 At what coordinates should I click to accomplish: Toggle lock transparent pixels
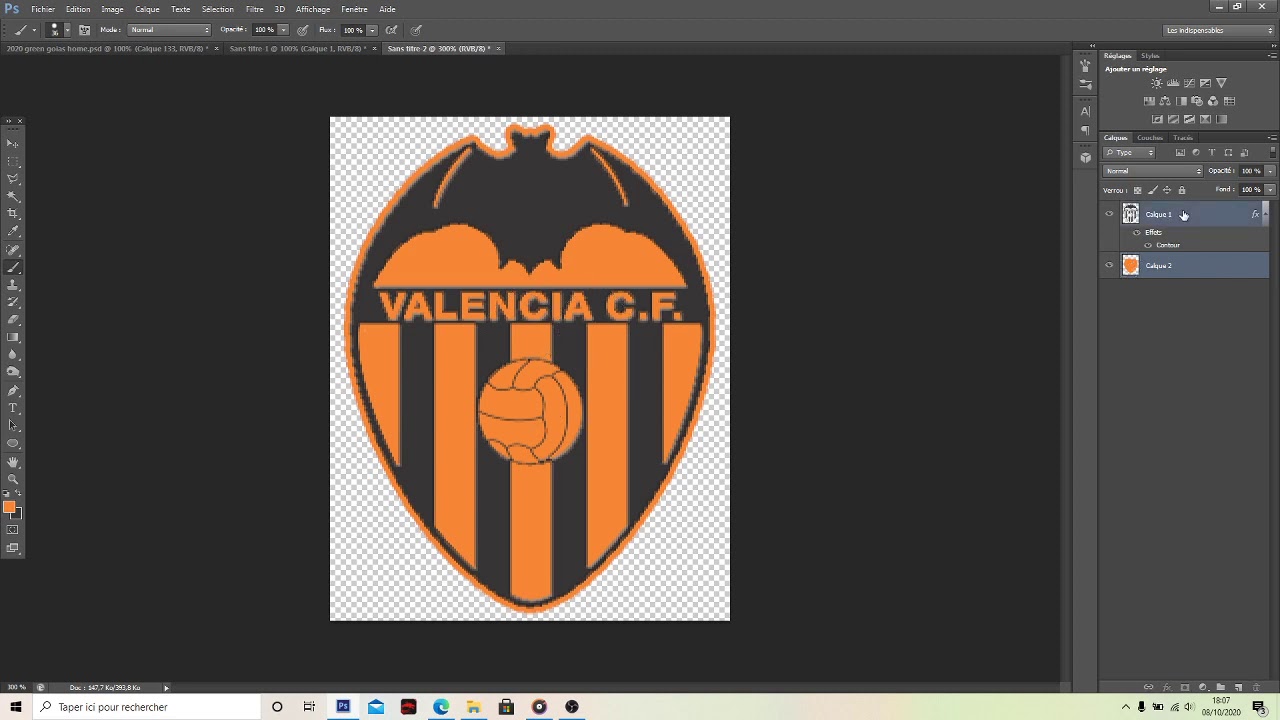tap(1137, 190)
